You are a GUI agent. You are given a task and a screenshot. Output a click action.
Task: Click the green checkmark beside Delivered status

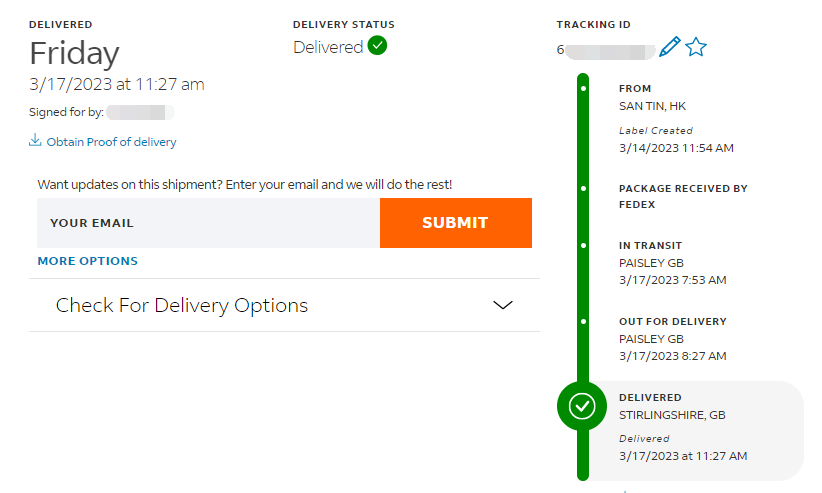point(377,46)
